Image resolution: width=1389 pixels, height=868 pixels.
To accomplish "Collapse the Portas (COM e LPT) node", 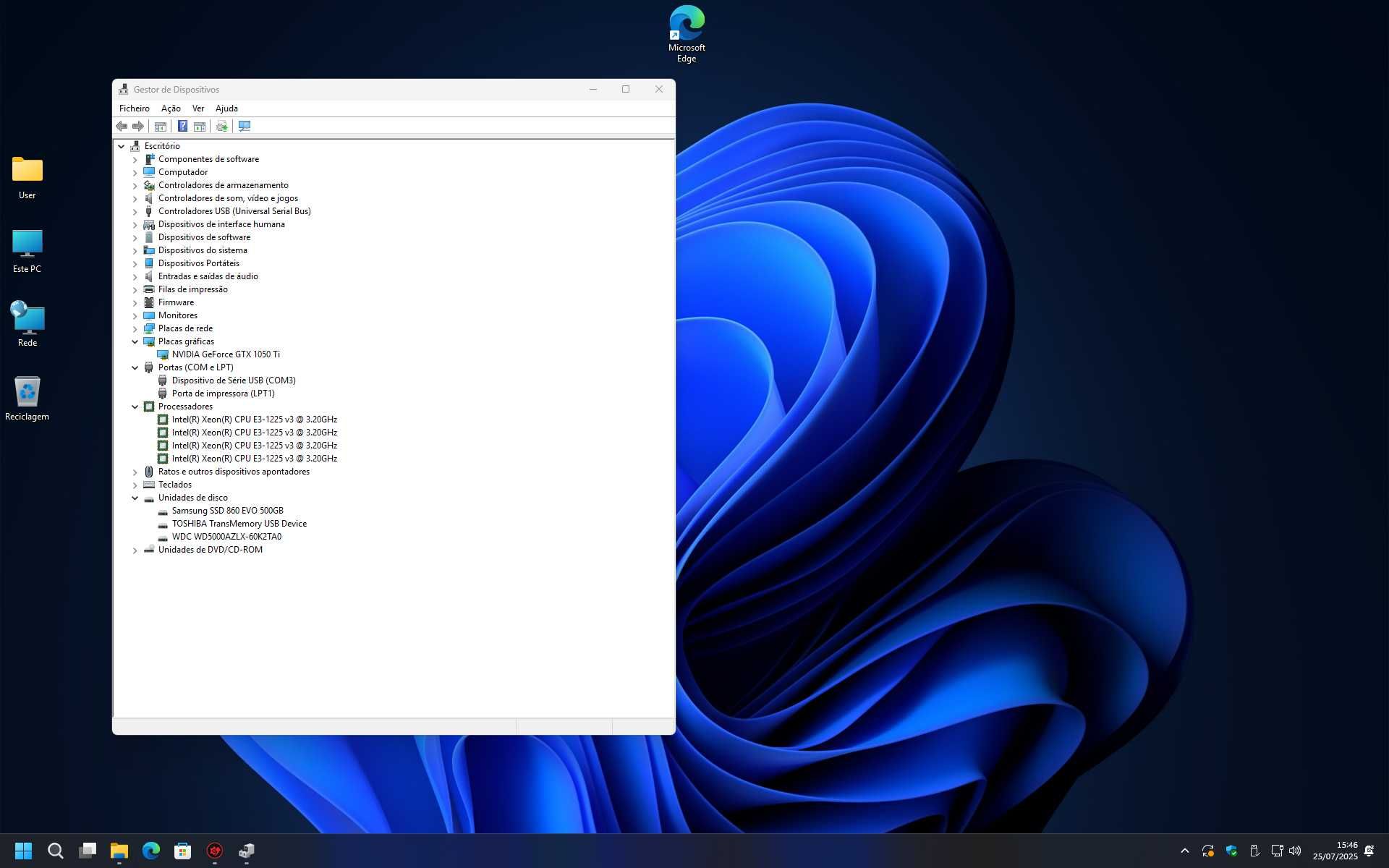I will click(x=135, y=367).
